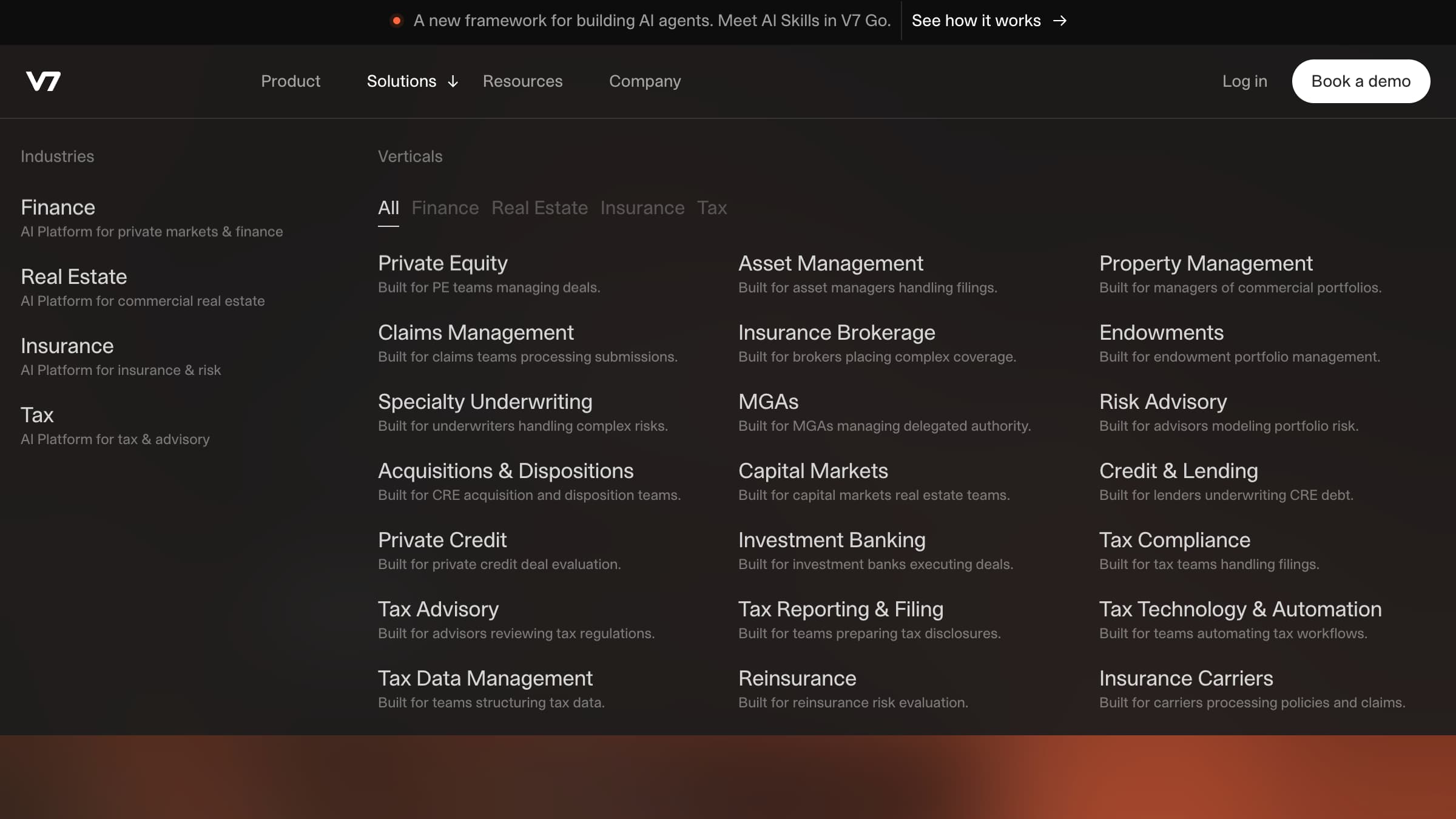Click the V7 logo
The image size is (1456, 819).
43,81
